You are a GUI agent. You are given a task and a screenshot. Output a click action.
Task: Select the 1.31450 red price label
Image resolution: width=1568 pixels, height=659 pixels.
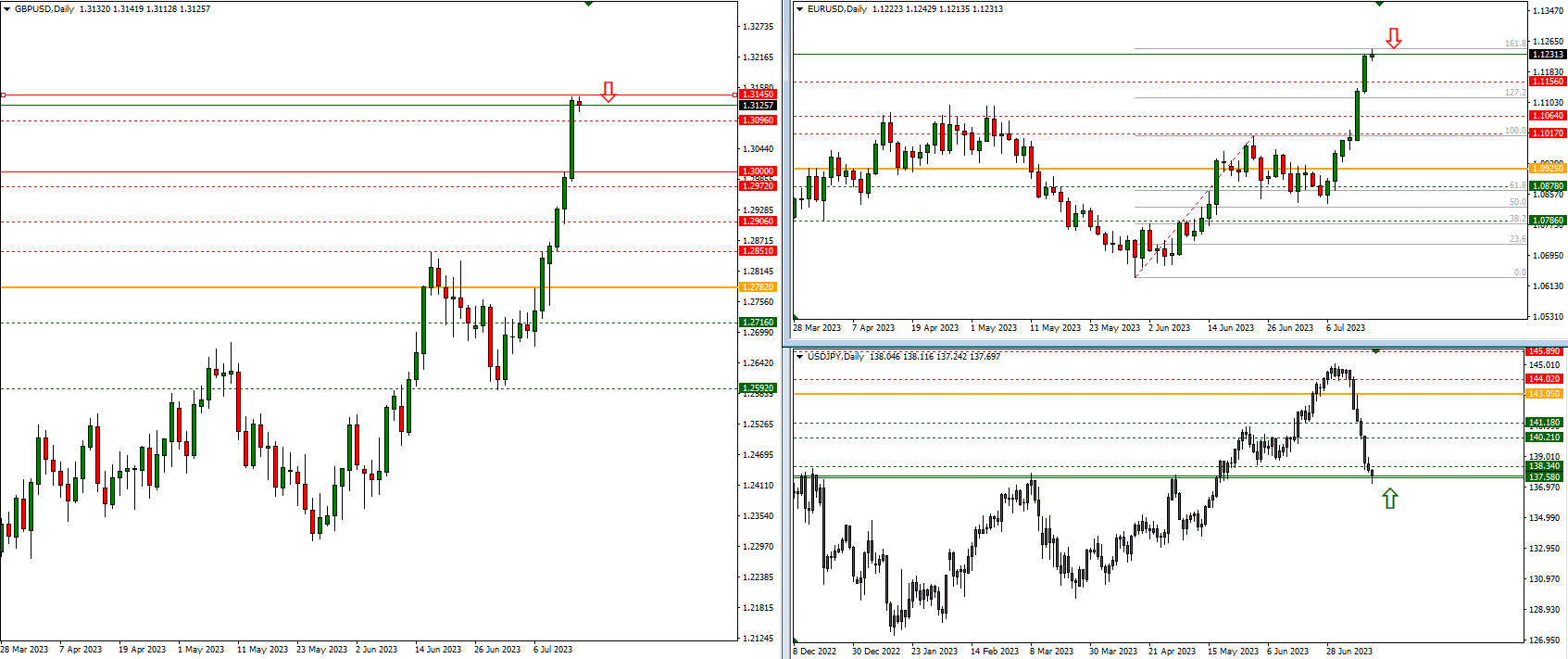tap(758, 95)
